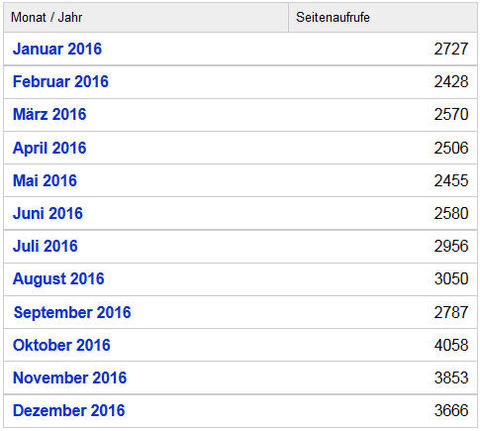The height and width of the screenshot is (431, 480).
Task: Open the Juni 2016 link
Action: coord(48,213)
